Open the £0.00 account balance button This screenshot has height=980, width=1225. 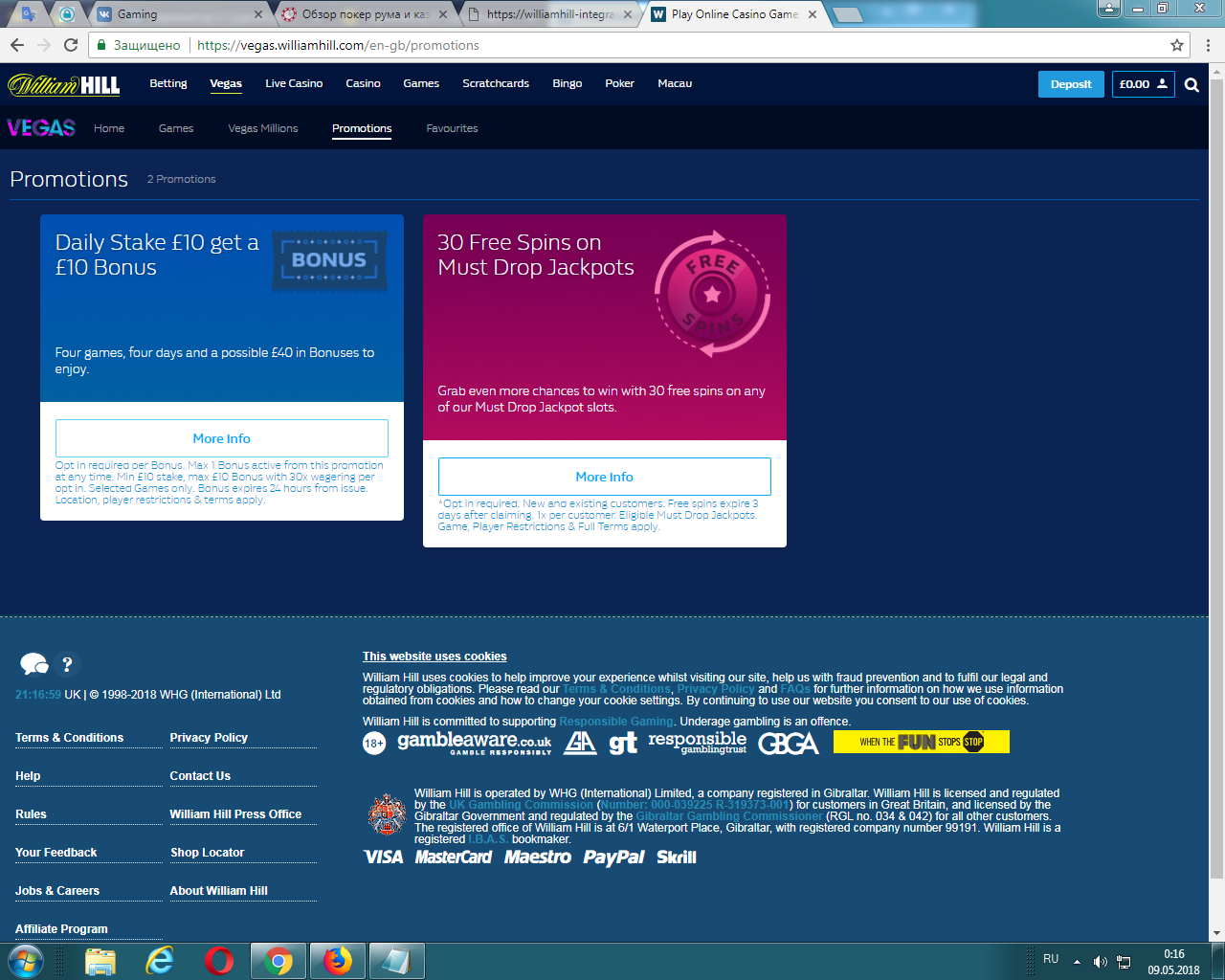click(1144, 84)
